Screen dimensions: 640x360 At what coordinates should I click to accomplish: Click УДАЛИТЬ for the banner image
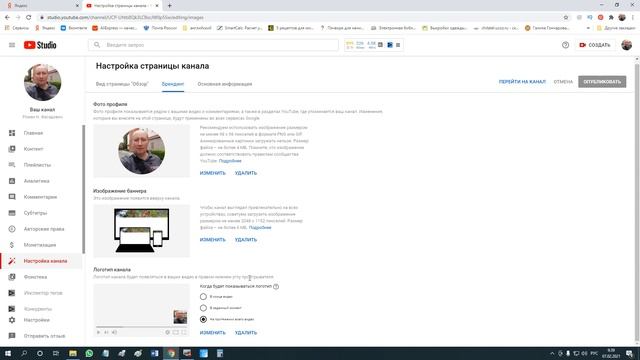(x=246, y=240)
